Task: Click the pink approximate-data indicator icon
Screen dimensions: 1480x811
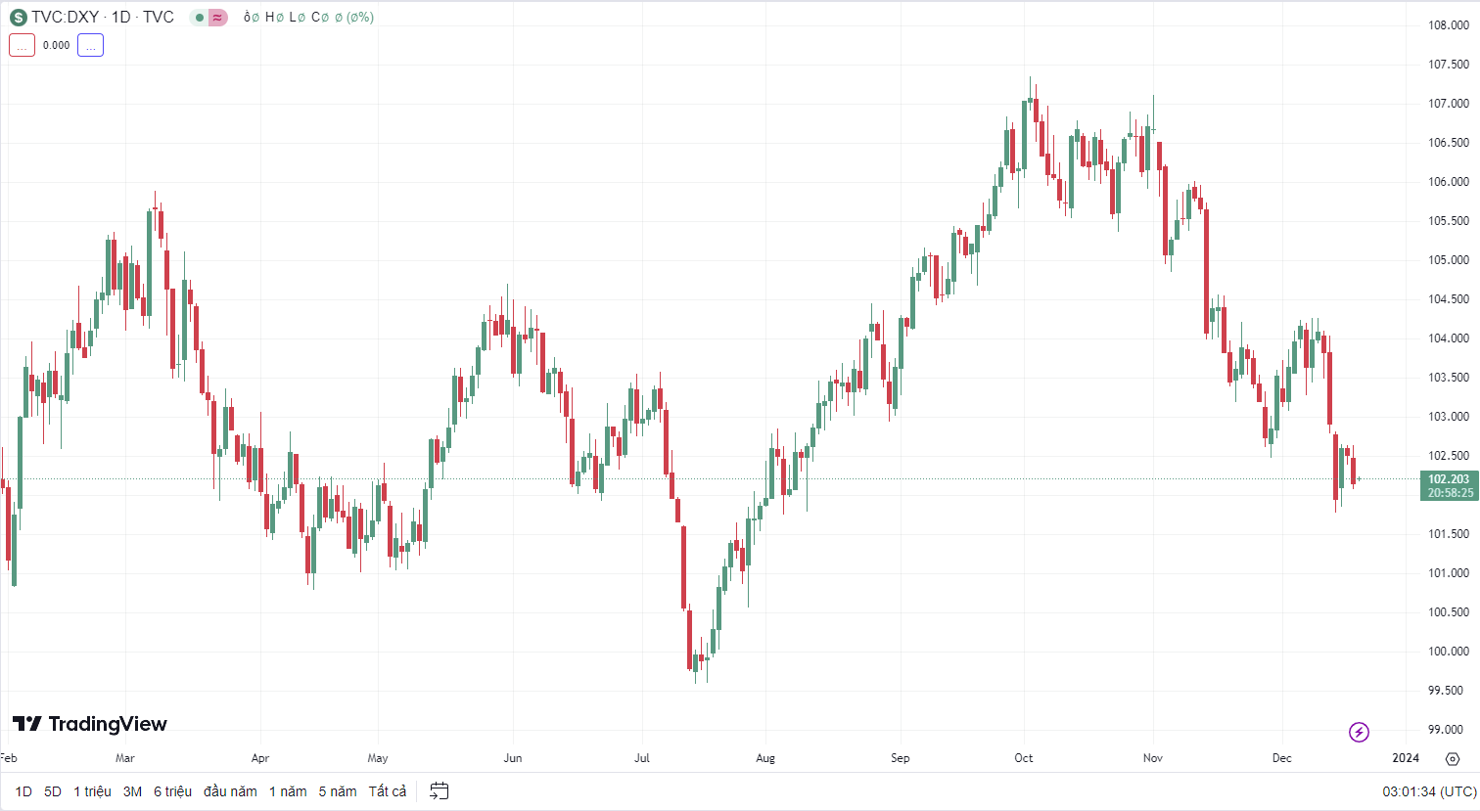Action: click(219, 17)
